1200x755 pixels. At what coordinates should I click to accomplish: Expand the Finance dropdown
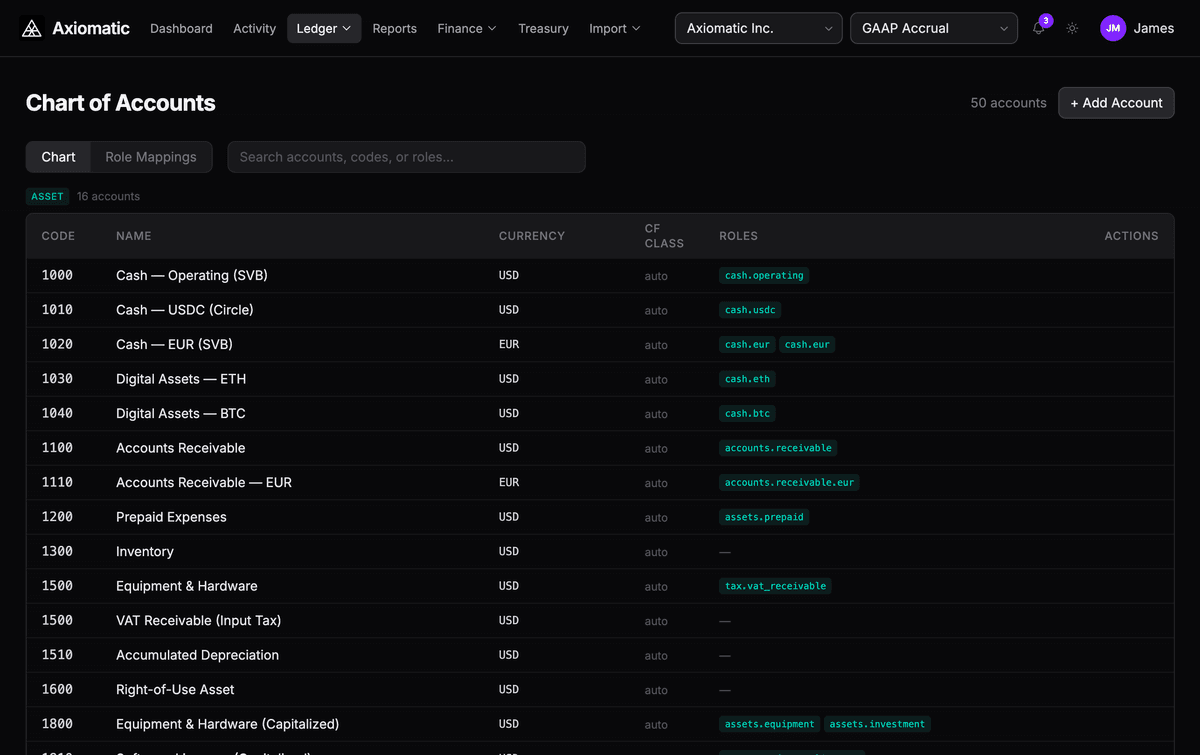466,28
